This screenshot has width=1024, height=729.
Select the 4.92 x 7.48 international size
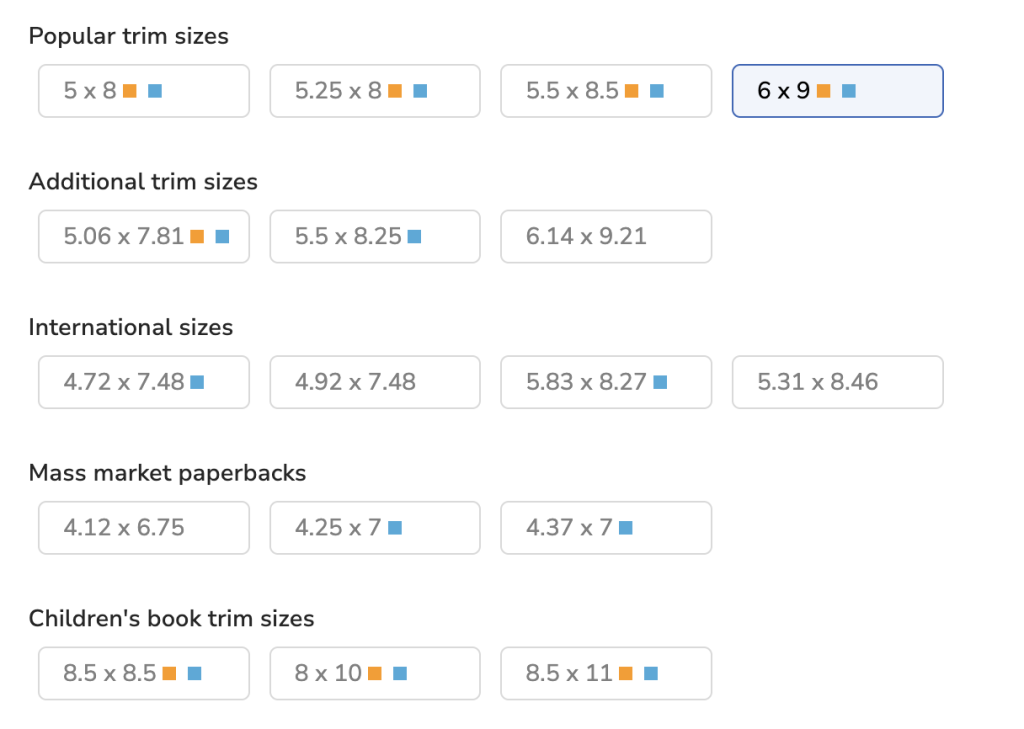(x=374, y=382)
